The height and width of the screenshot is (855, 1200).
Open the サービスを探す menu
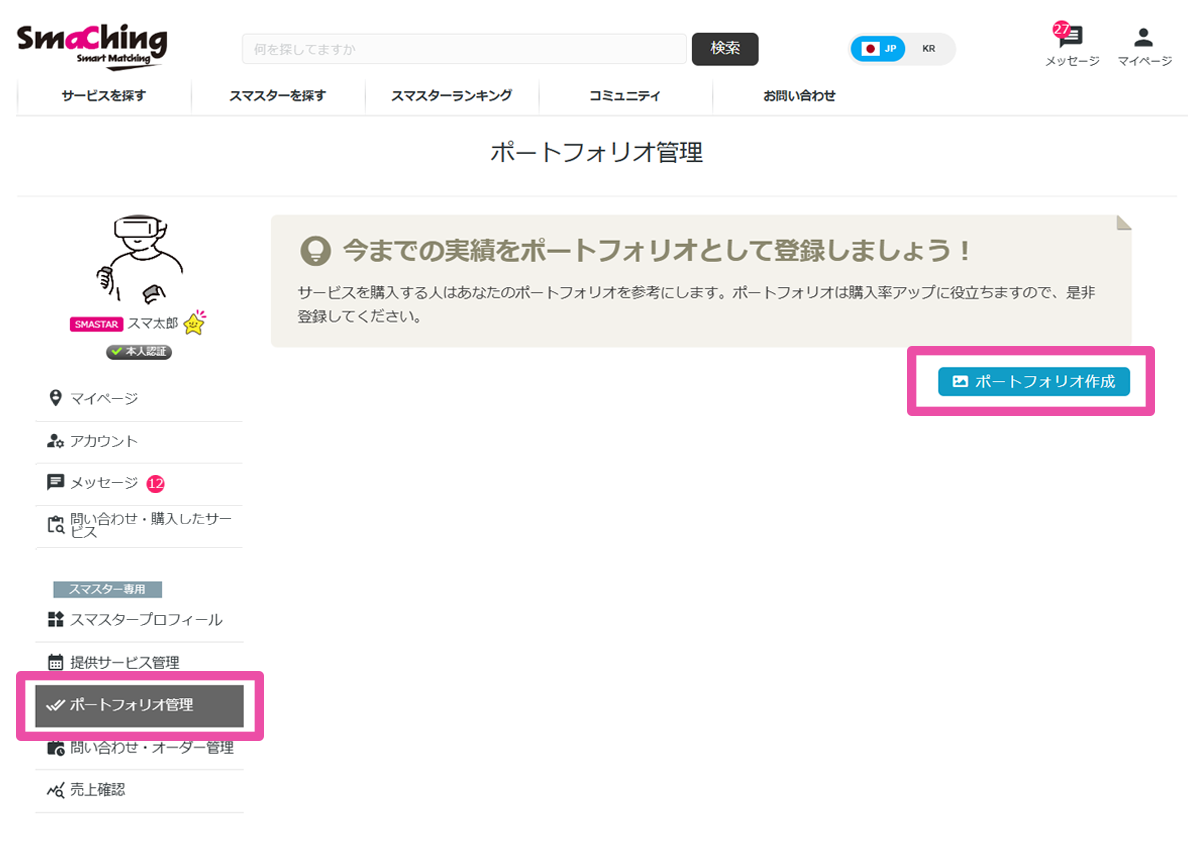click(x=104, y=96)
